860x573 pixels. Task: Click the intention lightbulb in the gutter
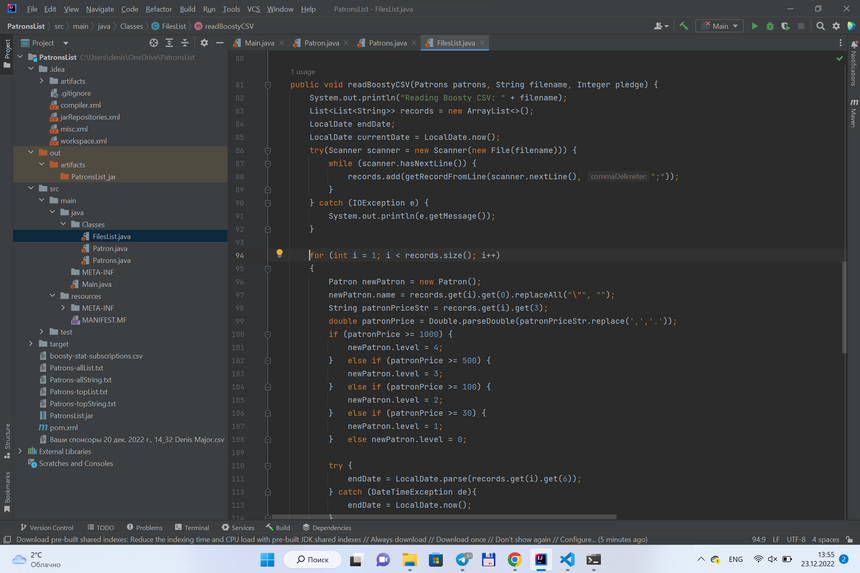click(x=279, y=254)
